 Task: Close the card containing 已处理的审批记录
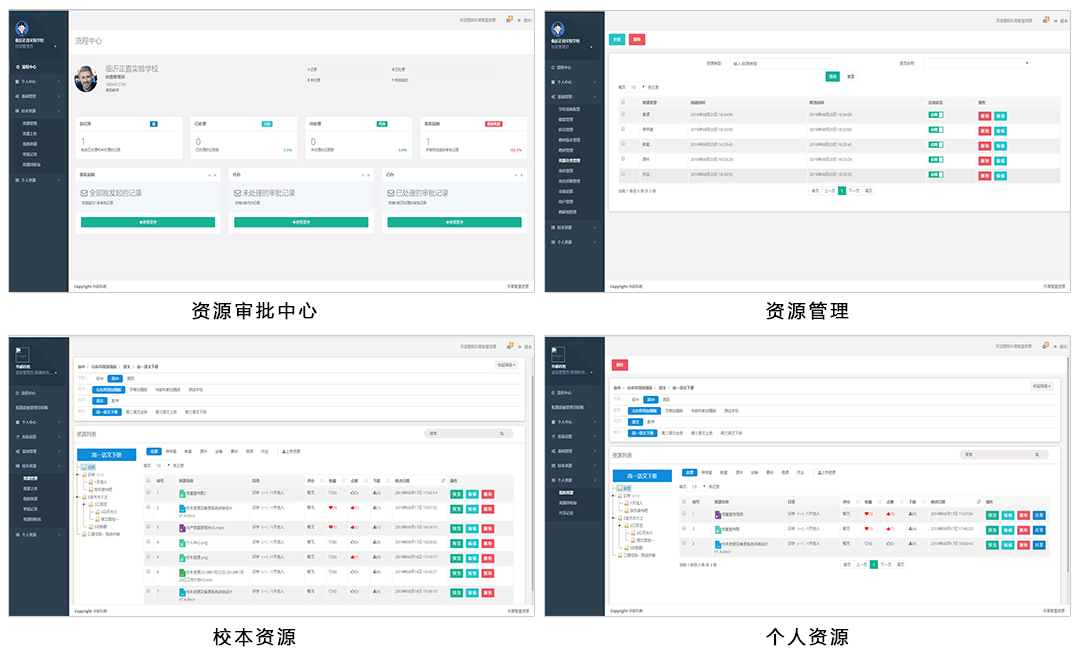(521, 175)
